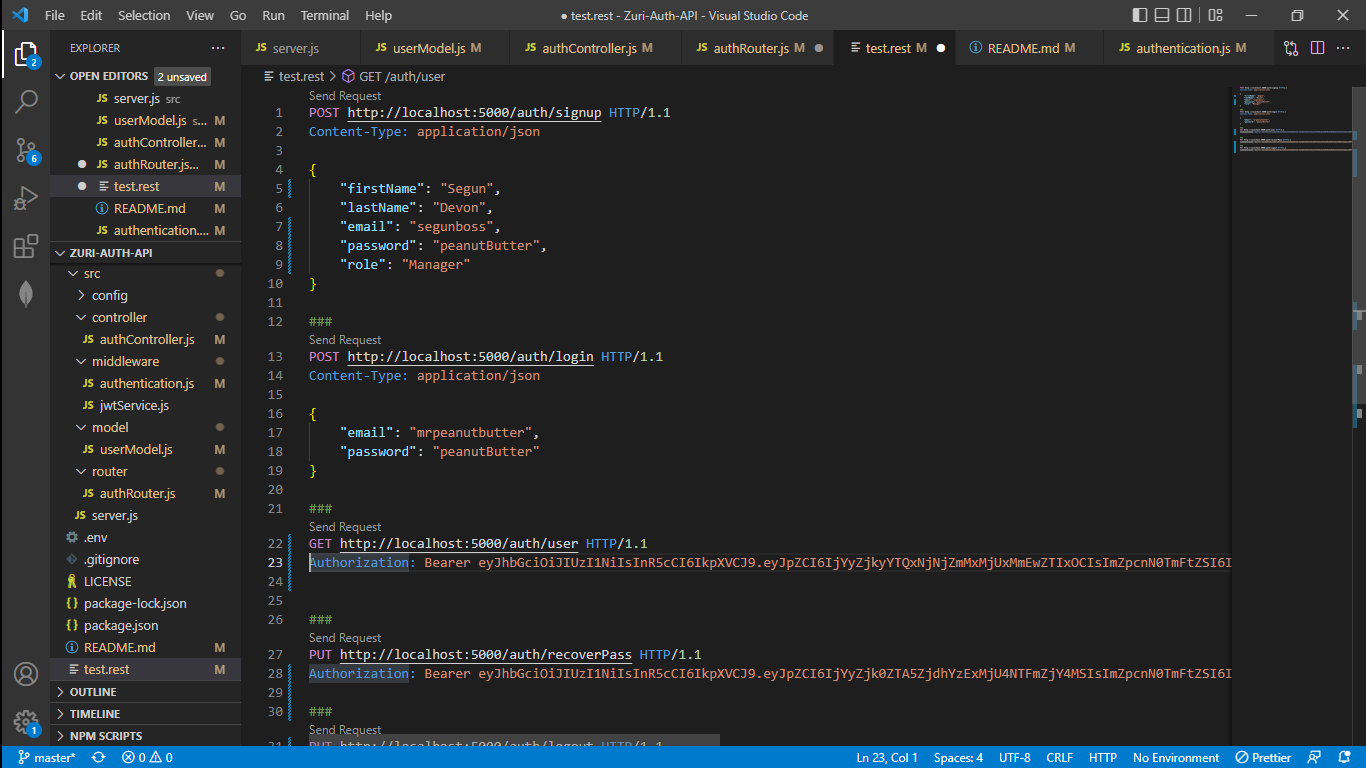Toggle the Panel visibility
1366x768 pixels.
pyautogui.click(x=1161, y=14)
